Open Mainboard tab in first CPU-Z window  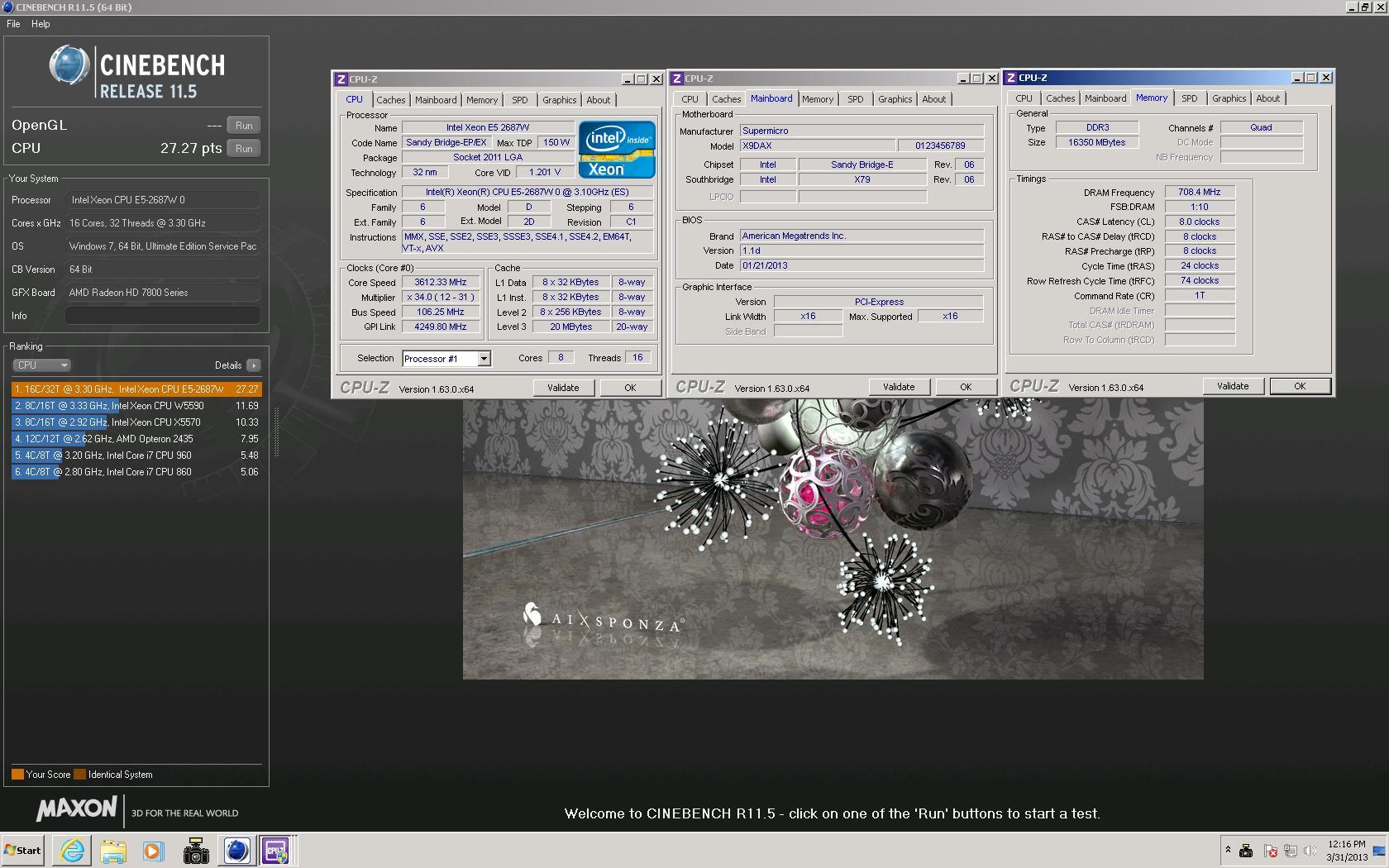436,100
